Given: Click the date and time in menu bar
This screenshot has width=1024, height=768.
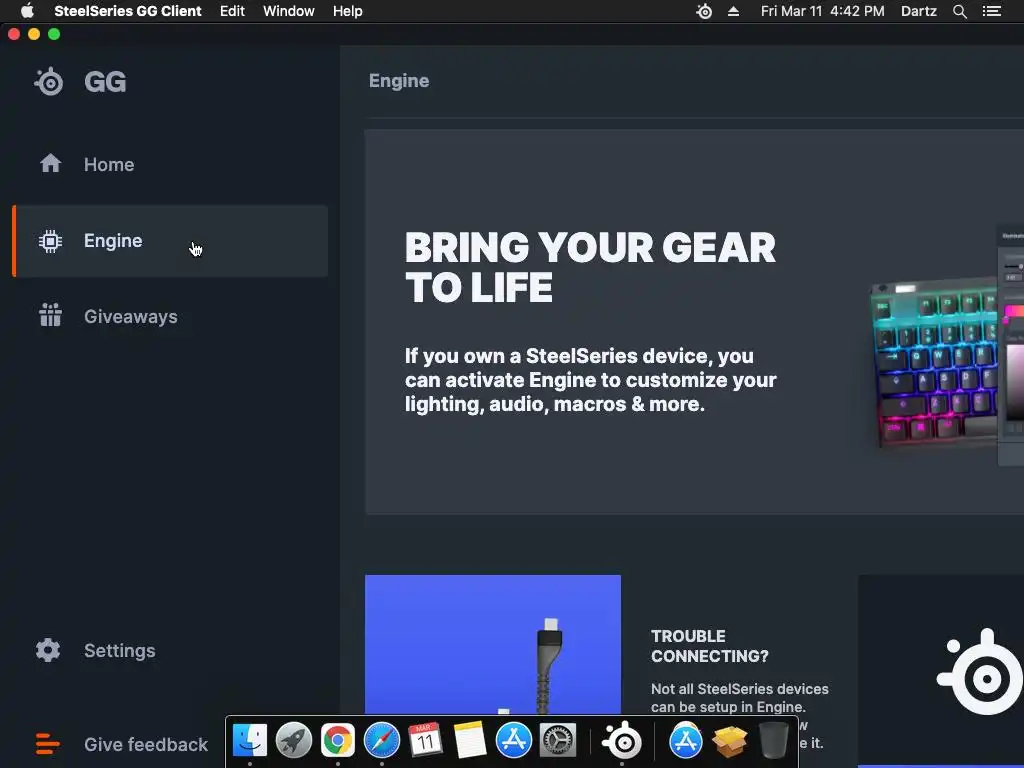Looking at the screenshot, I should pyautogui.click(x=822, y=11).
